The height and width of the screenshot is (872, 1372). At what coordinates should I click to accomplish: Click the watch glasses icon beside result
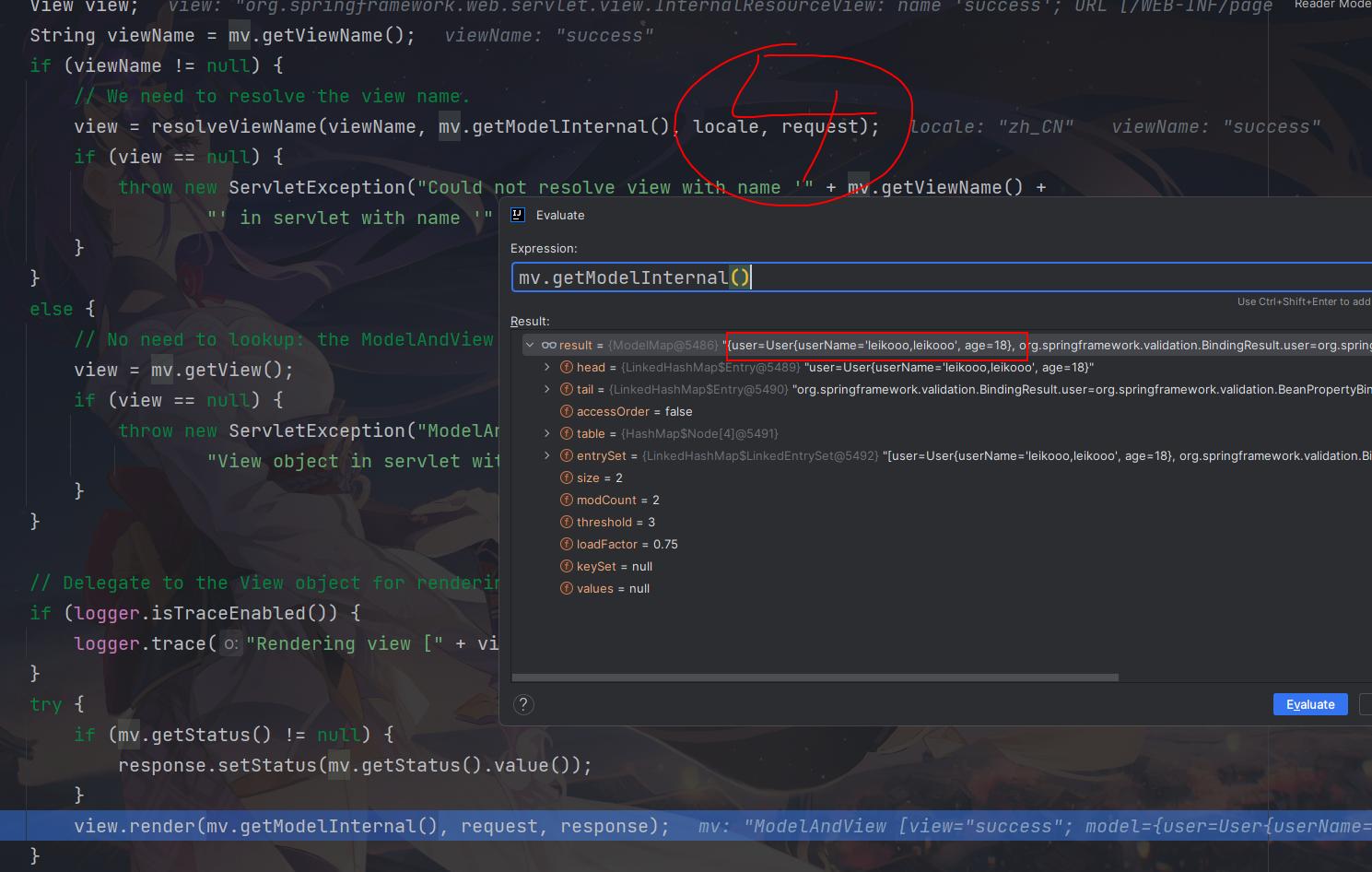point(549,346)
